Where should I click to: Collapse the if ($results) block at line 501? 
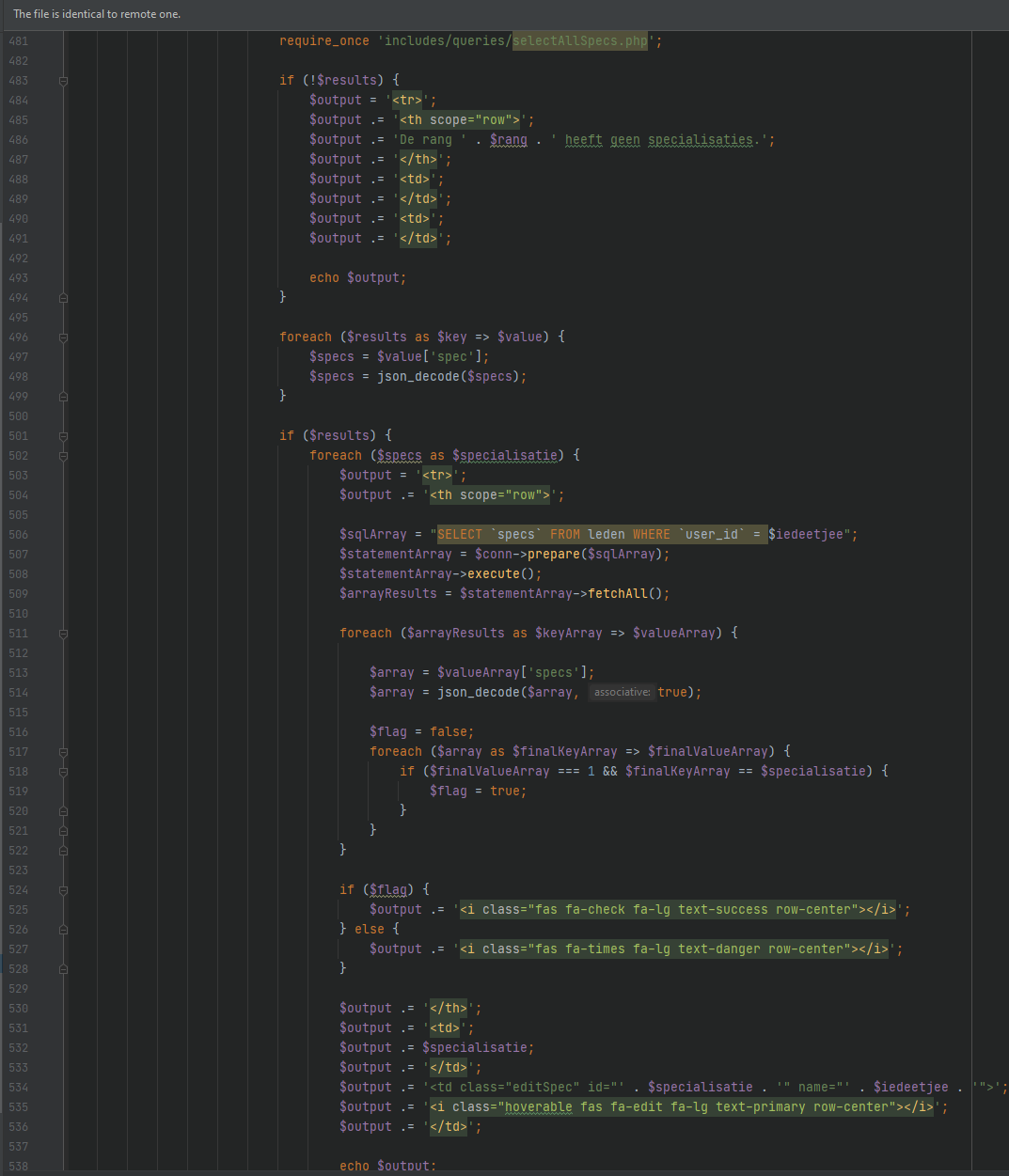click(63, 436)
